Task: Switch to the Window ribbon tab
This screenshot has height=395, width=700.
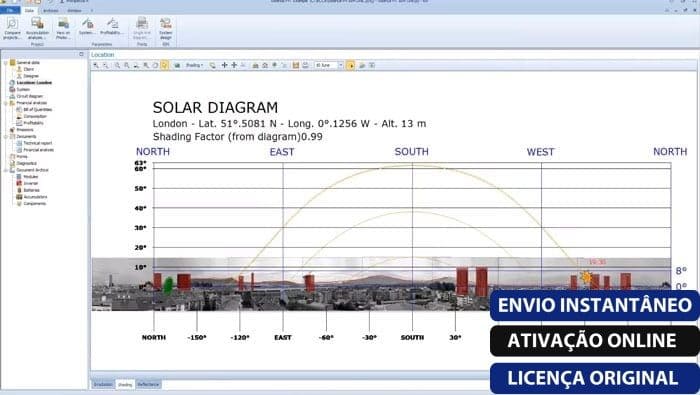Action: tap(74, 10)
